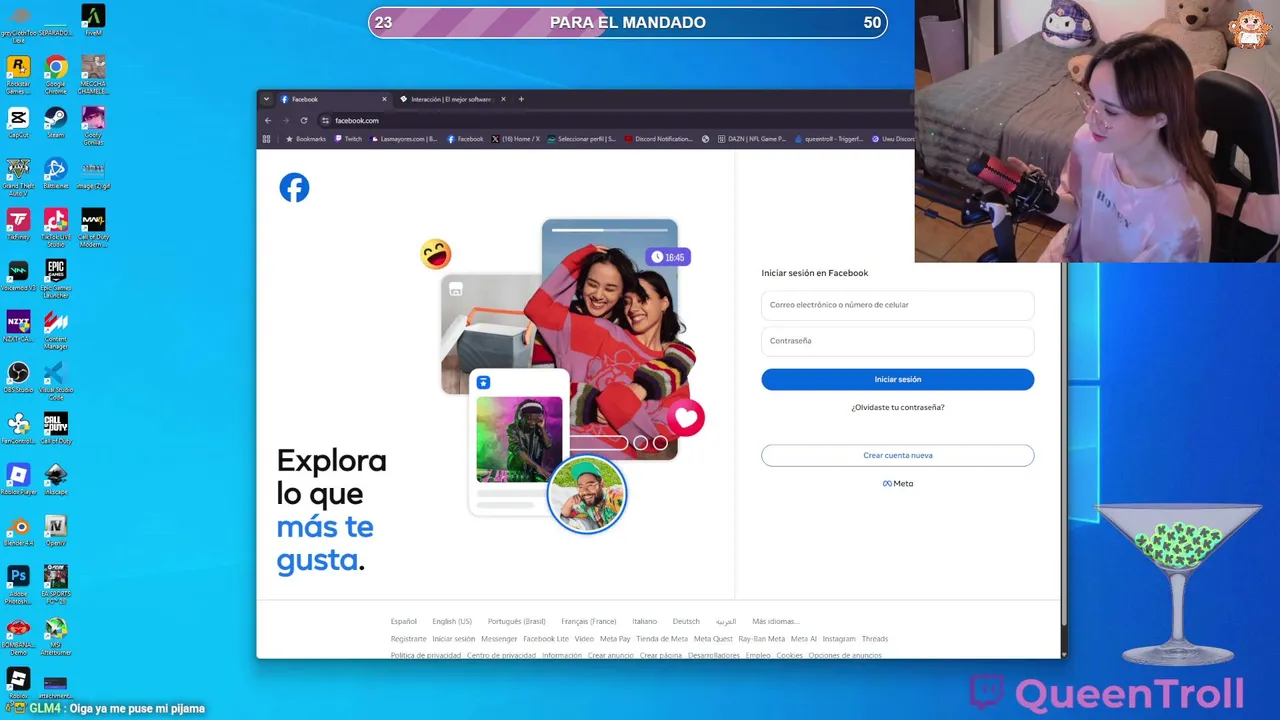Launch Blender 4.4 shortcut
1280x720 pixels.
tap(18, 530)
